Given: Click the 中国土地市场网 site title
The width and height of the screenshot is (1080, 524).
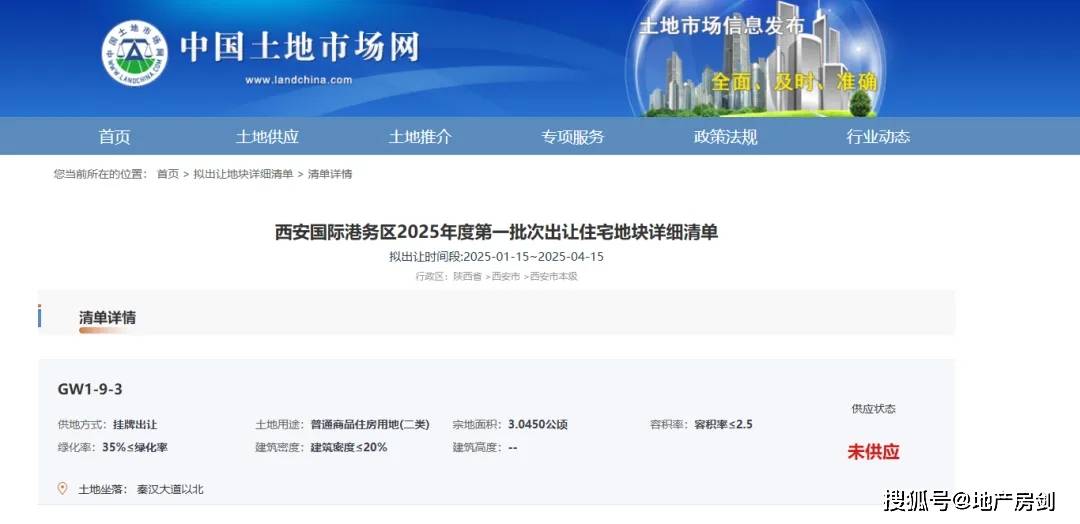Looking at the screenshot, I should (298, 46).
